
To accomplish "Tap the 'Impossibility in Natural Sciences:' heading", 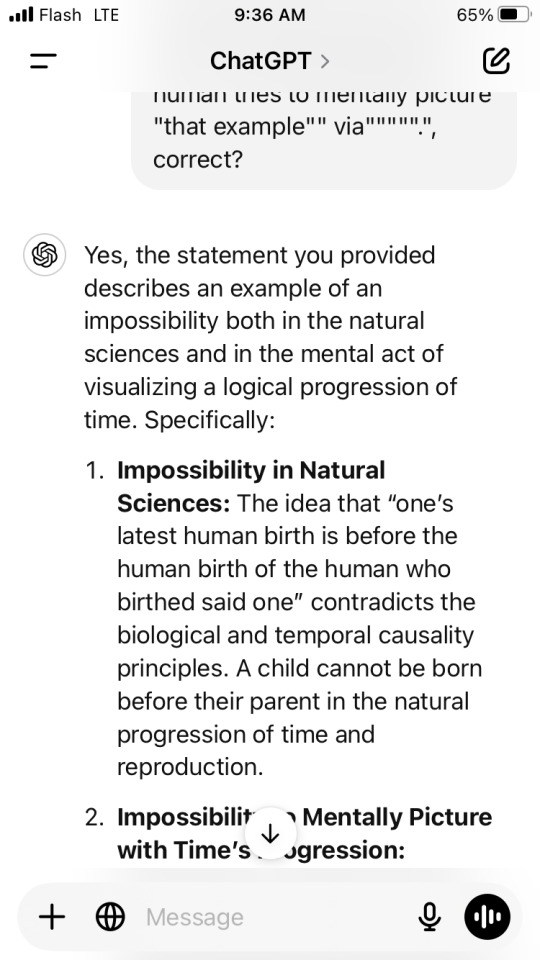I will [251, 487].
